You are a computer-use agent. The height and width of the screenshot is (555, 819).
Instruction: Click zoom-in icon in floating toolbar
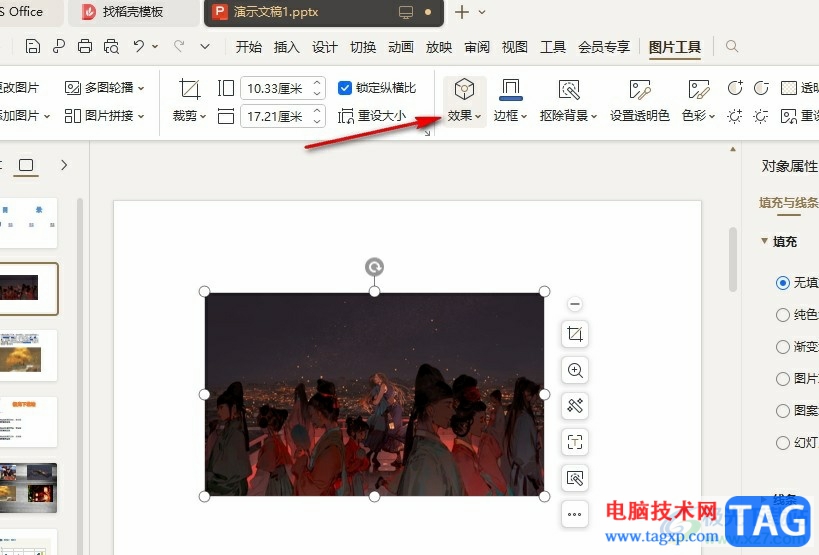575,370
